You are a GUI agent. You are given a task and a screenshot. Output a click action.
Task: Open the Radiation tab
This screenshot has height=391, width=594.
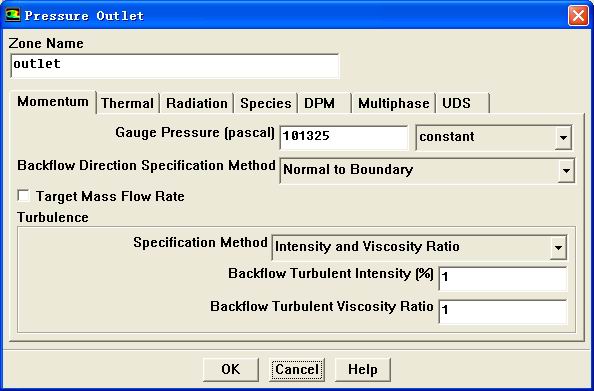[196, 103]
